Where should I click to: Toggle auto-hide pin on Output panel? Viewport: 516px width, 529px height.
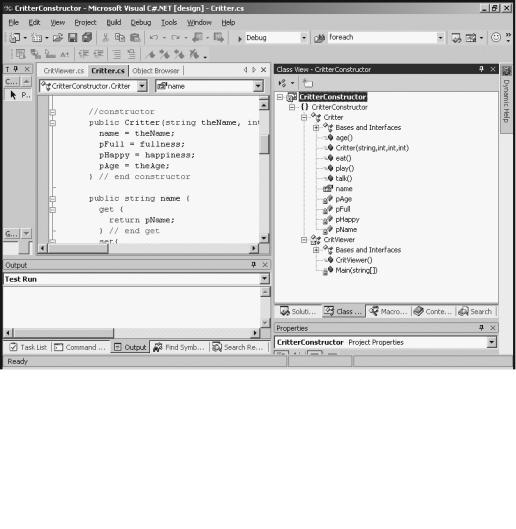pos(254,265)
